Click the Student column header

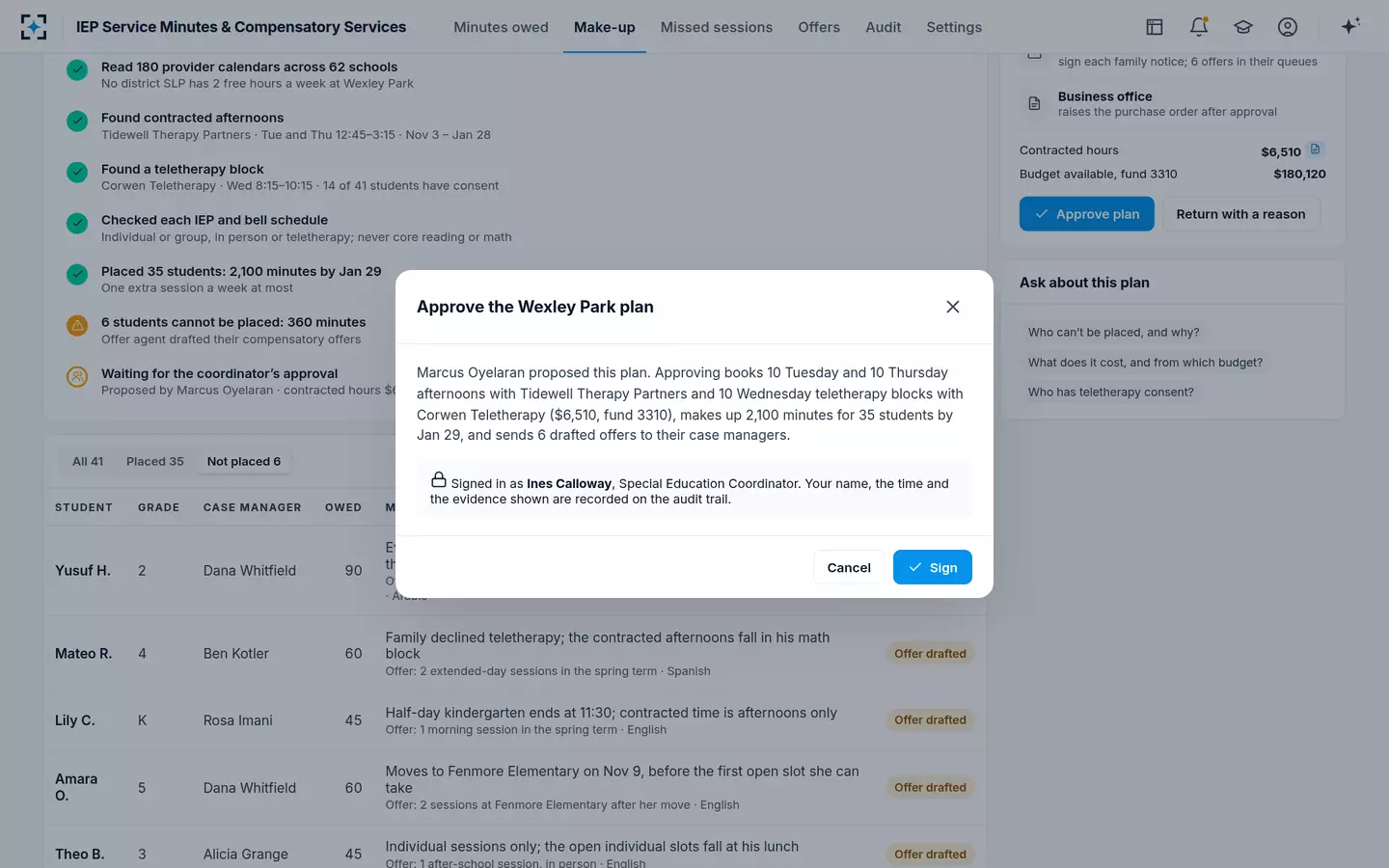[x=84, y=507]
